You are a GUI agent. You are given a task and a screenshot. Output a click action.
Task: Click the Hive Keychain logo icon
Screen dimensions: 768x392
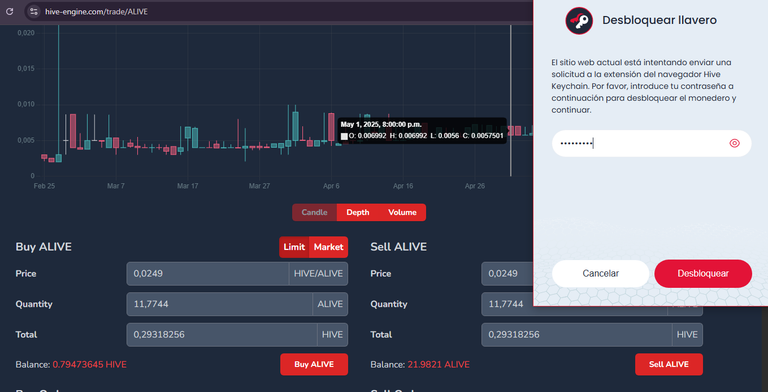coord(579,21)
